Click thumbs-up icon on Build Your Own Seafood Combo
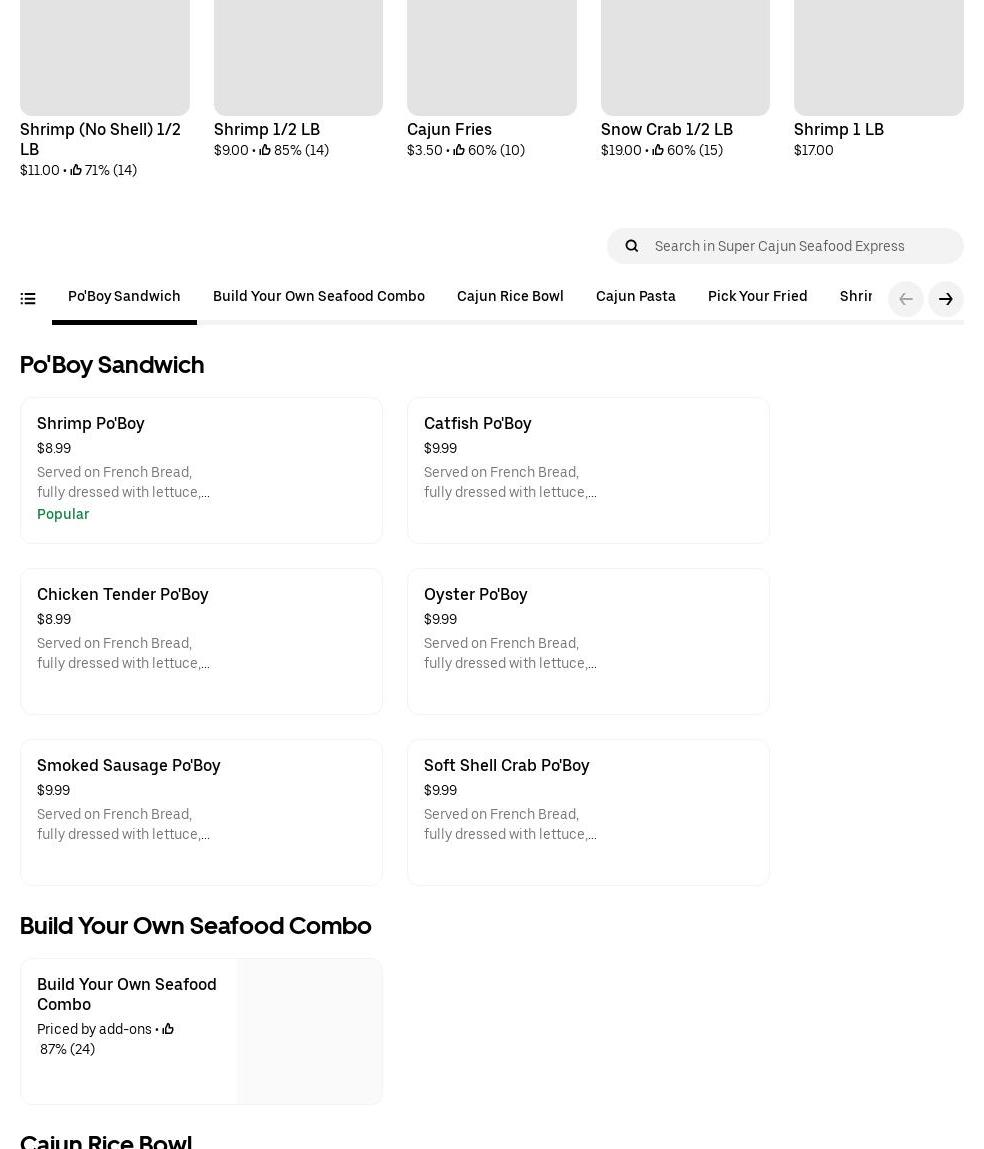This screenshot has height=1149, width=984. [168, 1029]
